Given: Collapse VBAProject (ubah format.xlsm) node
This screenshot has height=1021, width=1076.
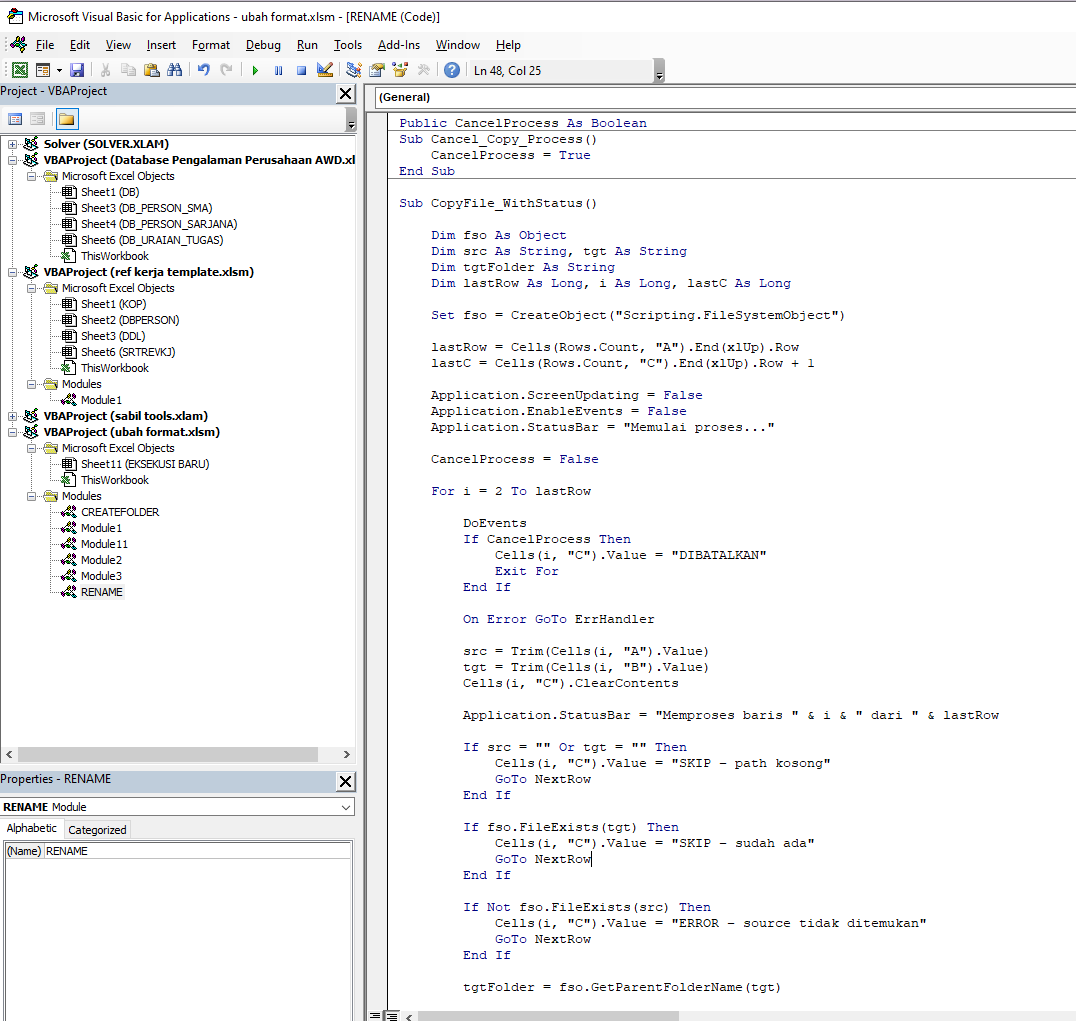Looking at the screenshot, I should point(12,432).
